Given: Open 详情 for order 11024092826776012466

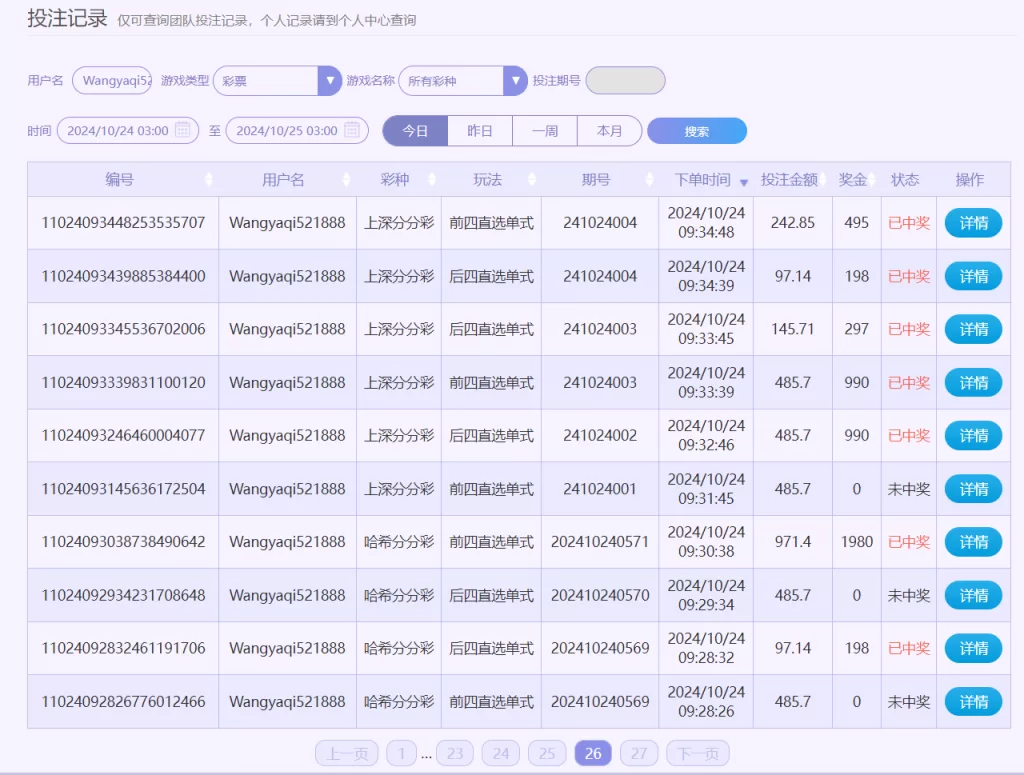Looking at the screenshot, I should coord(973,703).
